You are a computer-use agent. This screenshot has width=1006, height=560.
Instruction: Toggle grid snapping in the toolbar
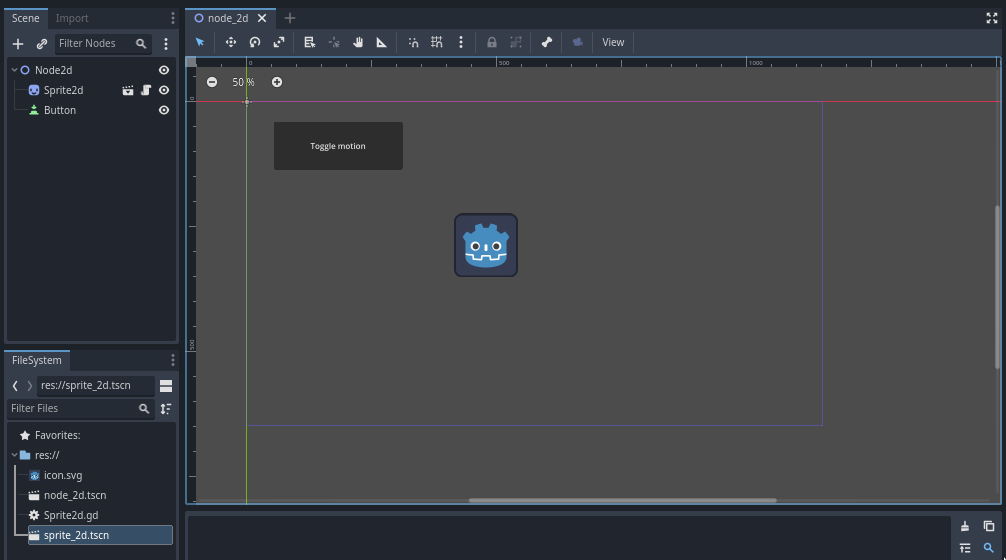pyautogui.click(x=437, y=42)
